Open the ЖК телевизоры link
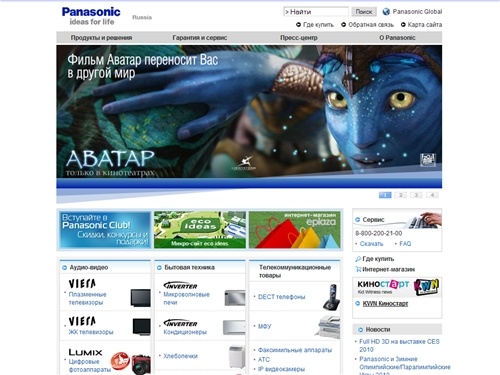Screen dimensions: 500x375 coord(91,332)
